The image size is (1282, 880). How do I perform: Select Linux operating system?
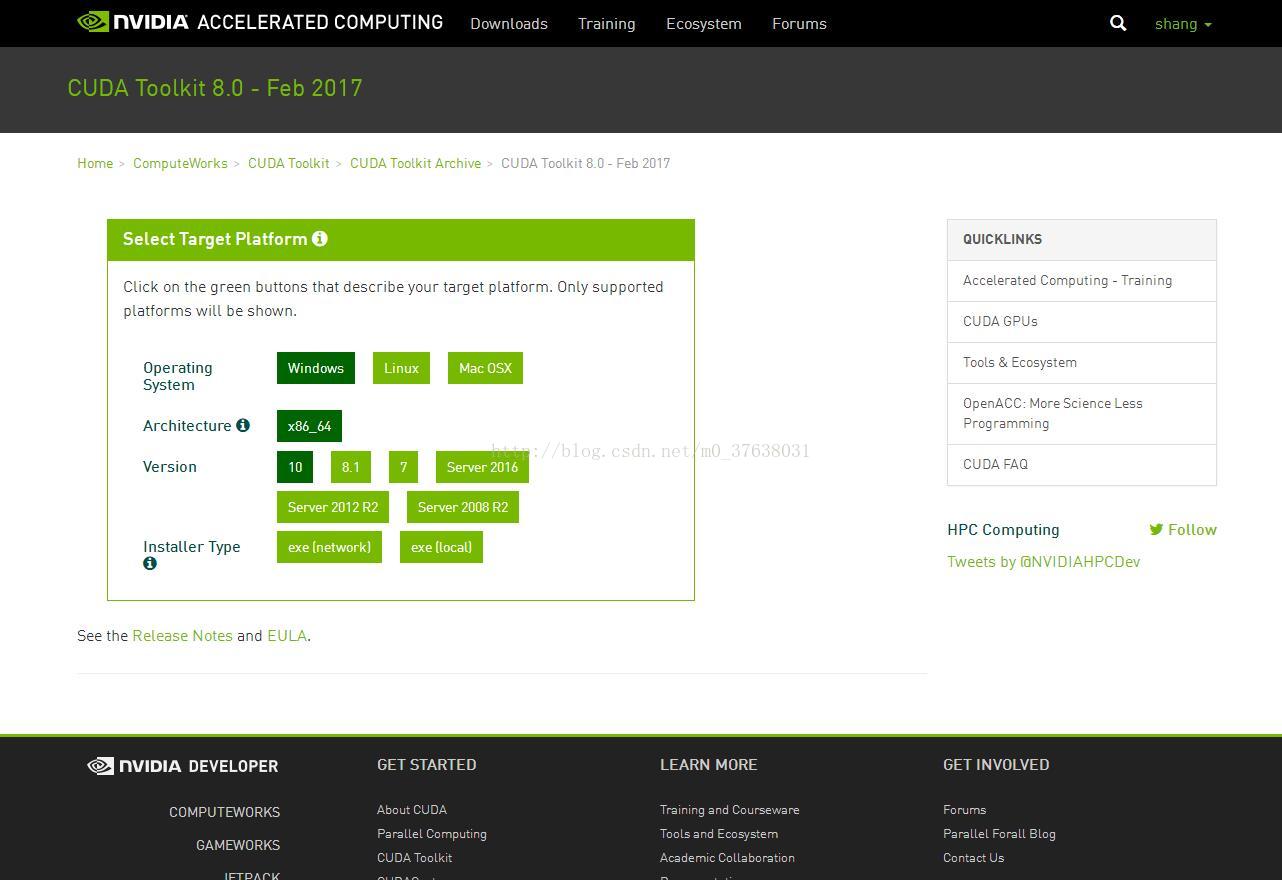click(x=401, y=368)
